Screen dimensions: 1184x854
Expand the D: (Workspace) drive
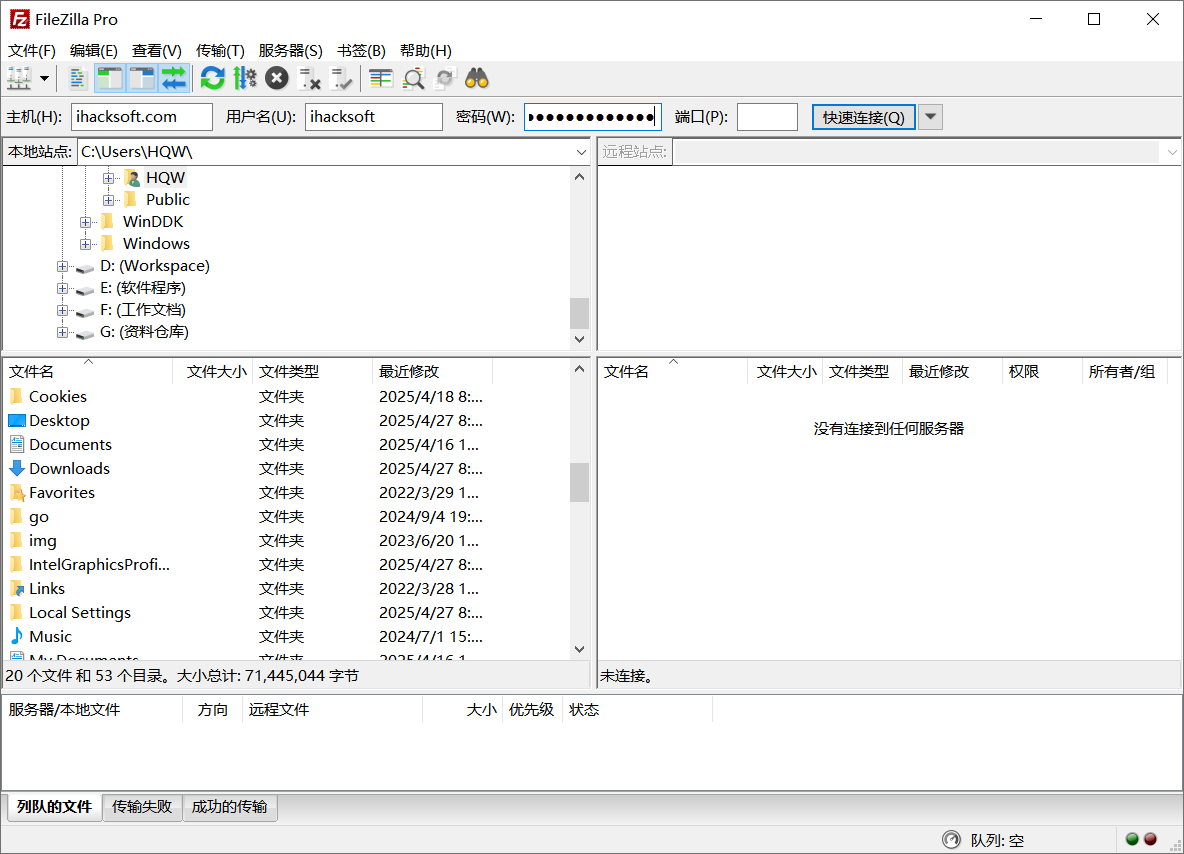click(x=63, y=266)
